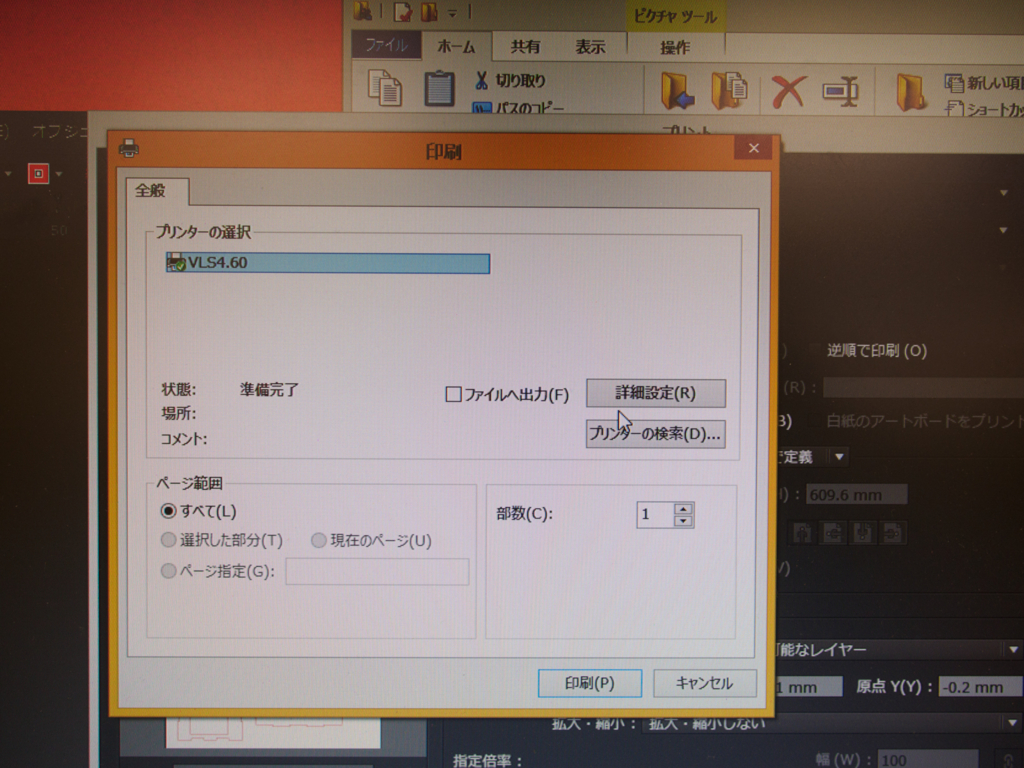1024x768 pixels.
Task: Click the print preview thumbnail
Action: click(273, 732)
